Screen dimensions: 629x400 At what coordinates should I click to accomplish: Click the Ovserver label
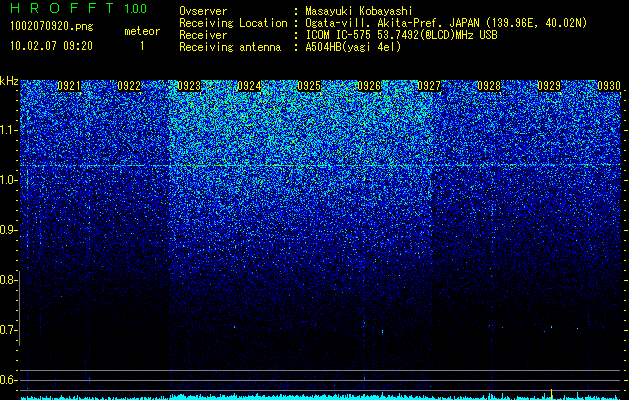203,11
